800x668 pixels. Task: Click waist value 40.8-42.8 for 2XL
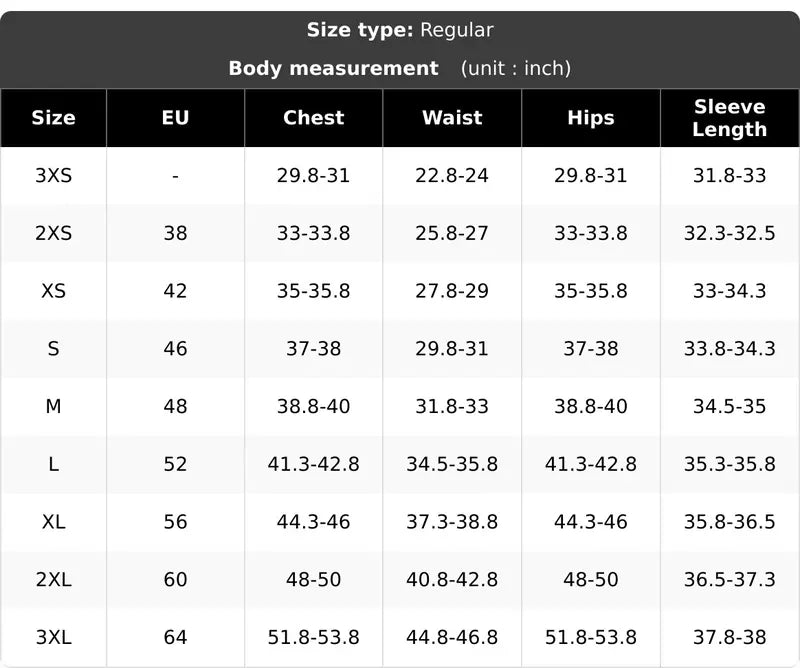coord(452,579)
